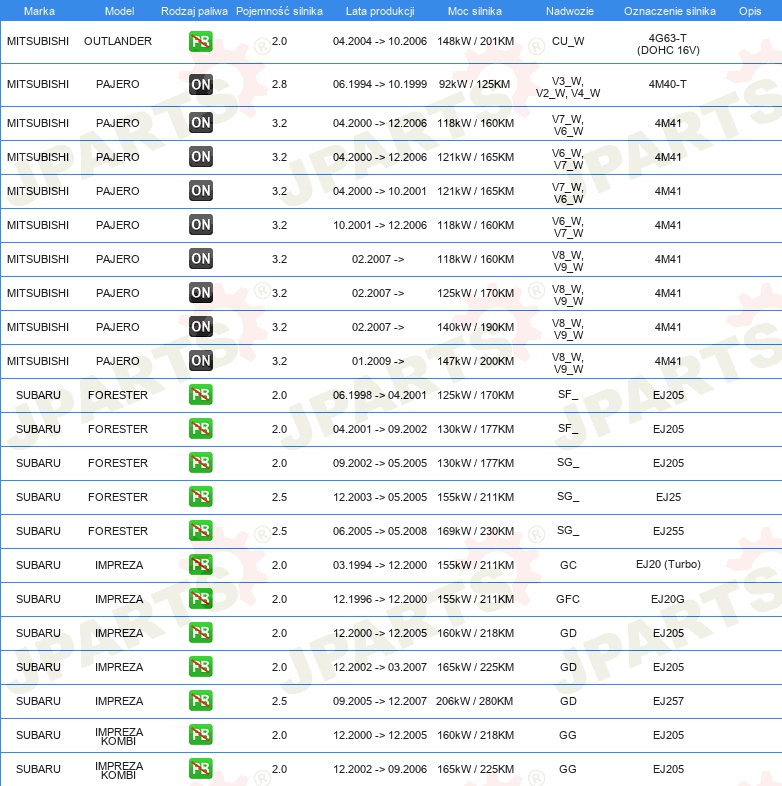The image size is (782, 786).
Task: Click petrol icon in IMPREZA GC row
Action: [201, 565]
